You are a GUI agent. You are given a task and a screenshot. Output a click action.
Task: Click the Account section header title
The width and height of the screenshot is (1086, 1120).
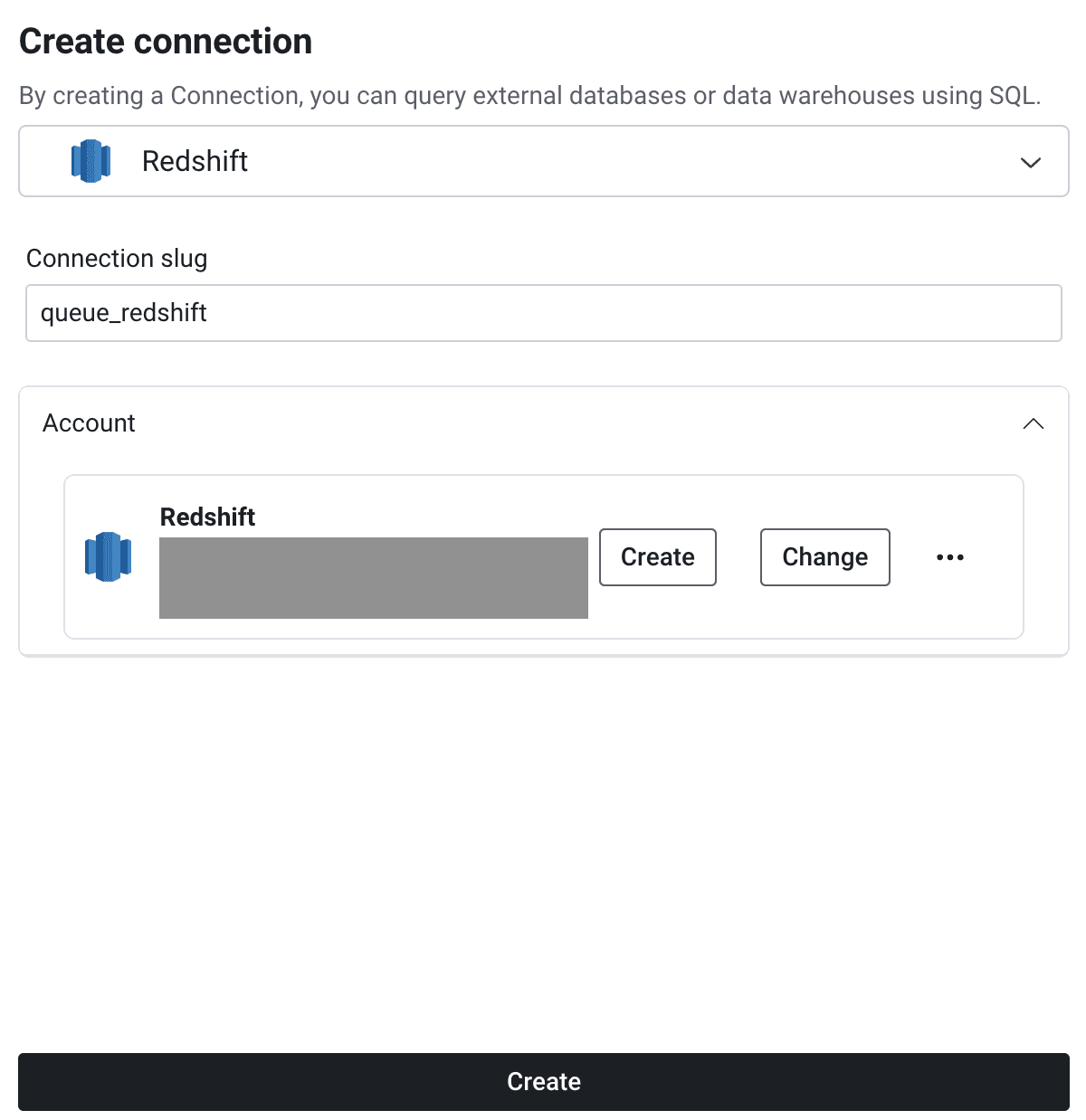89,423
